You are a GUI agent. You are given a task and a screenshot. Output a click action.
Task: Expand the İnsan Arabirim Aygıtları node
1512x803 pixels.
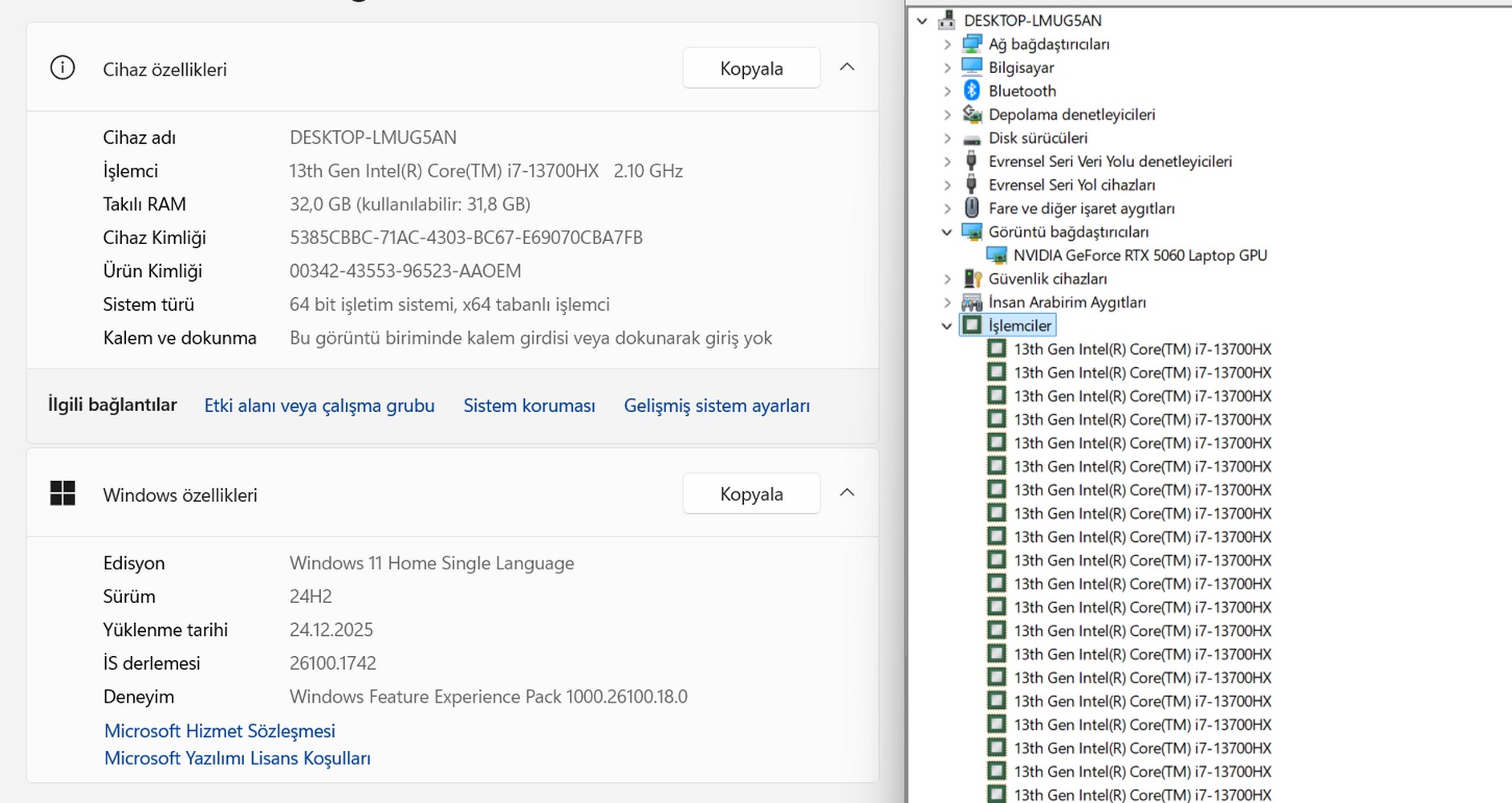click(x=947, y=303)
